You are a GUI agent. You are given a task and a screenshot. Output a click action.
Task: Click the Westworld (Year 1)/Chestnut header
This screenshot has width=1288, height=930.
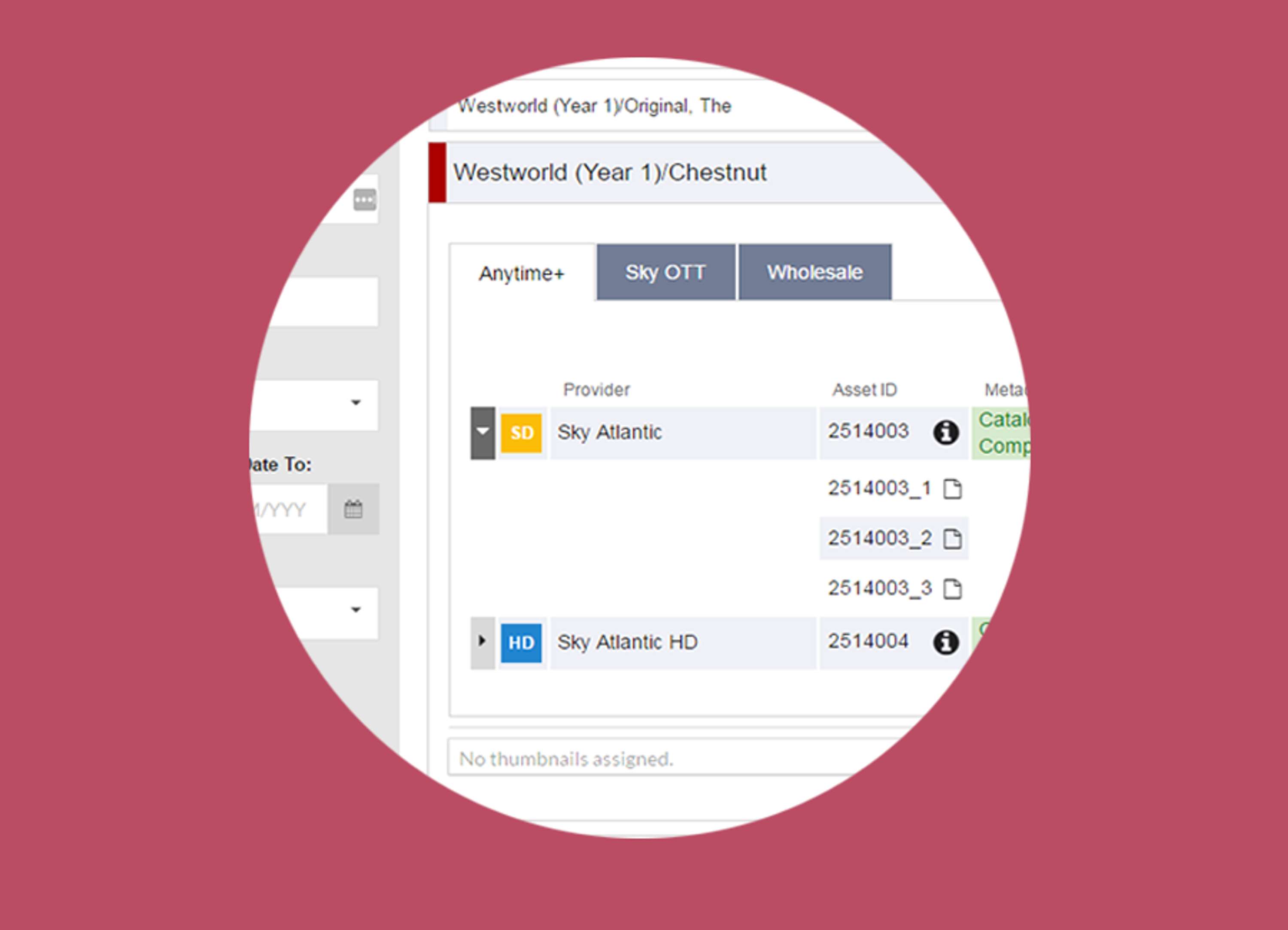[609, 172]
